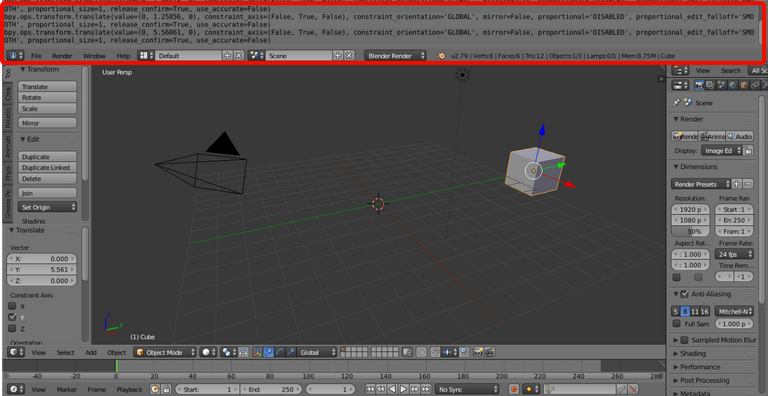The width and height of the screenshot is (768, 396).
Task: Enable the X constraint axis checkbox
Action: (13, 306)
